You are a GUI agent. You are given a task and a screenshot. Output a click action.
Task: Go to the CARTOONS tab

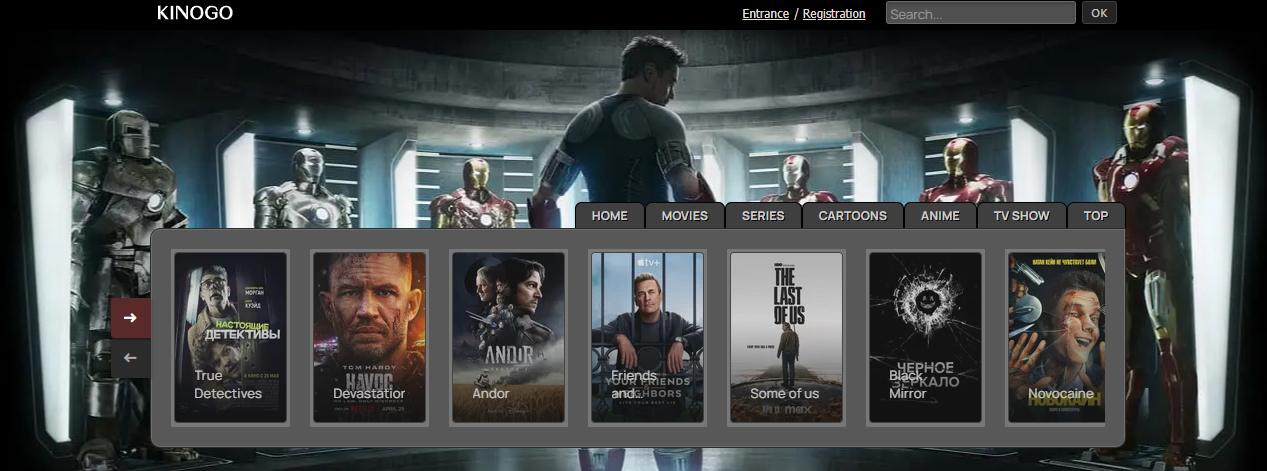click(x=853, y=216)
